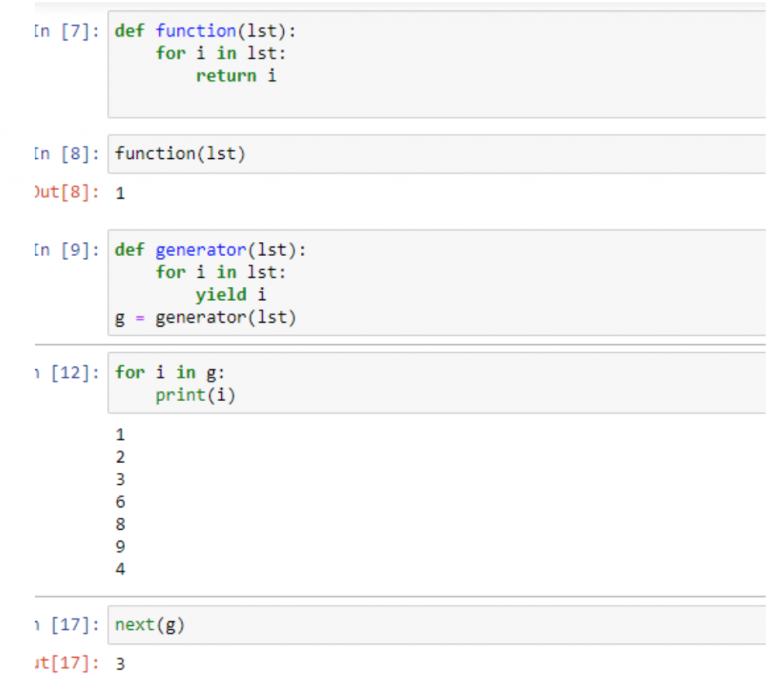
Task: Click the output value 3 of Out[17]
Action: [121, 664]
